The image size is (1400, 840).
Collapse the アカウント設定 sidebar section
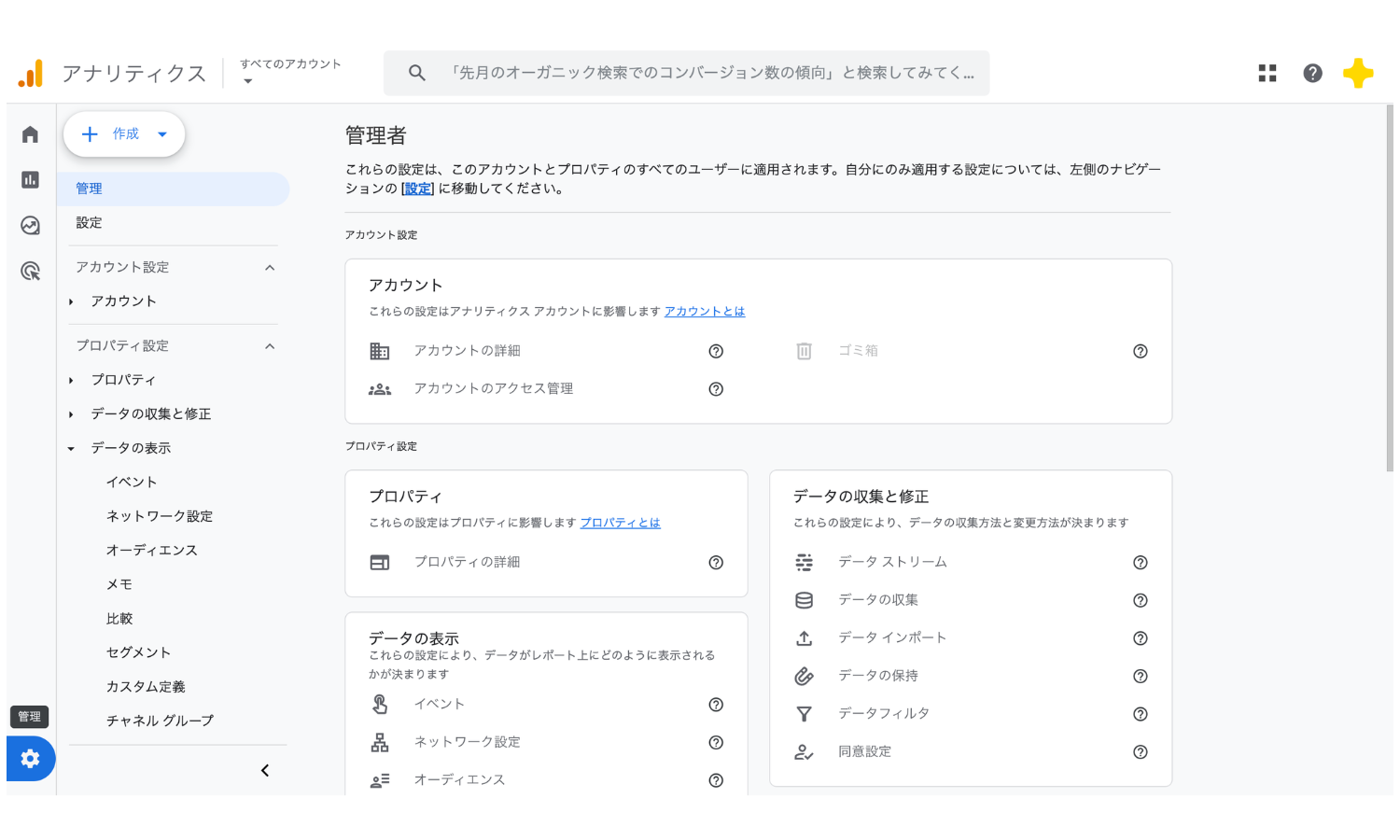tap(270, 268)
